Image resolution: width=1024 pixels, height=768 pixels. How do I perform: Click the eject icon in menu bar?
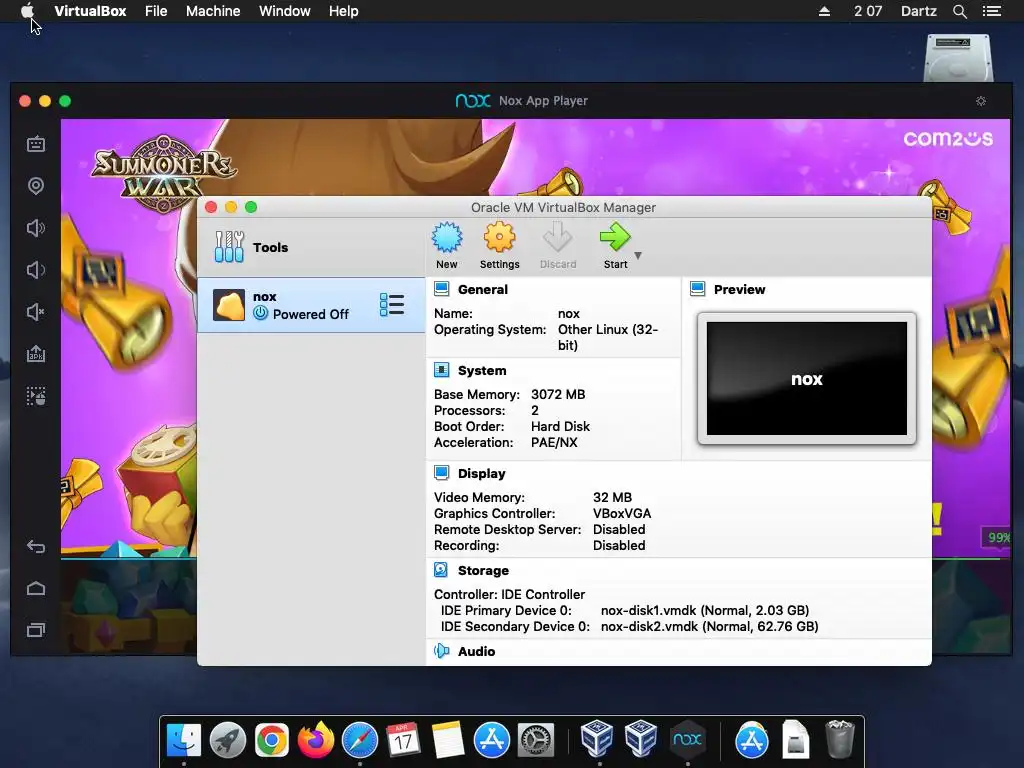click(x=824, y=11)
